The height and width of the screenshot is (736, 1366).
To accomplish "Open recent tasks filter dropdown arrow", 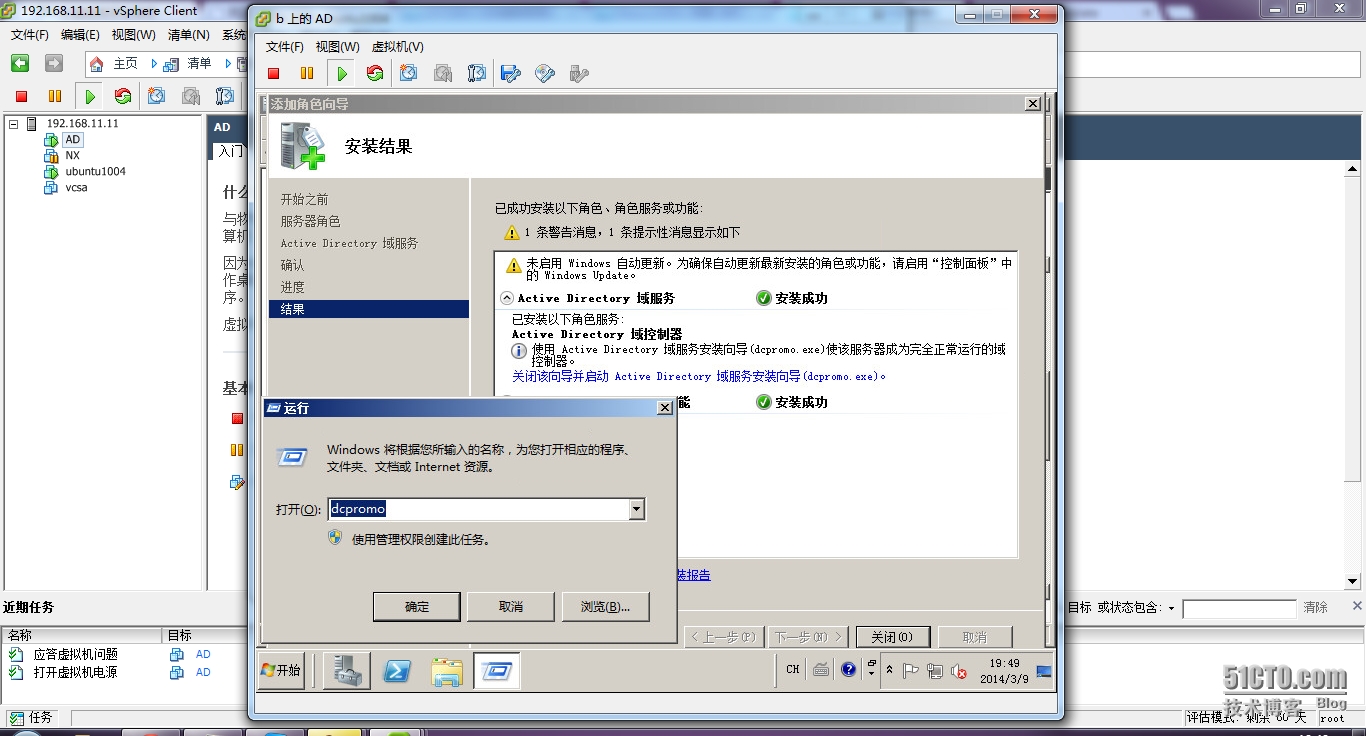I will click(x=1171, y=608).
